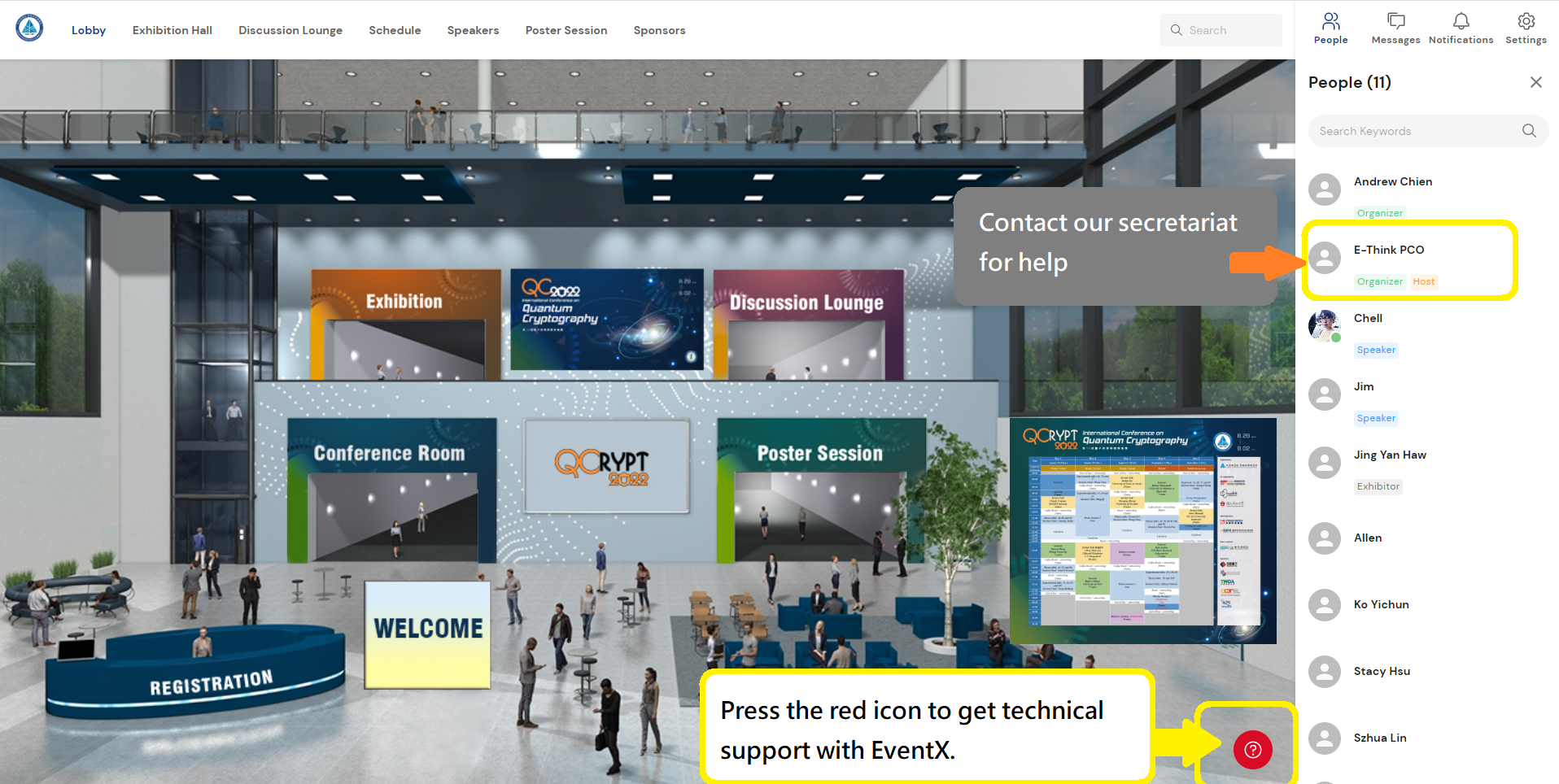Screen dimensions: 1559x784
Task: Close the People panel
Action: tap(1535, 82)
